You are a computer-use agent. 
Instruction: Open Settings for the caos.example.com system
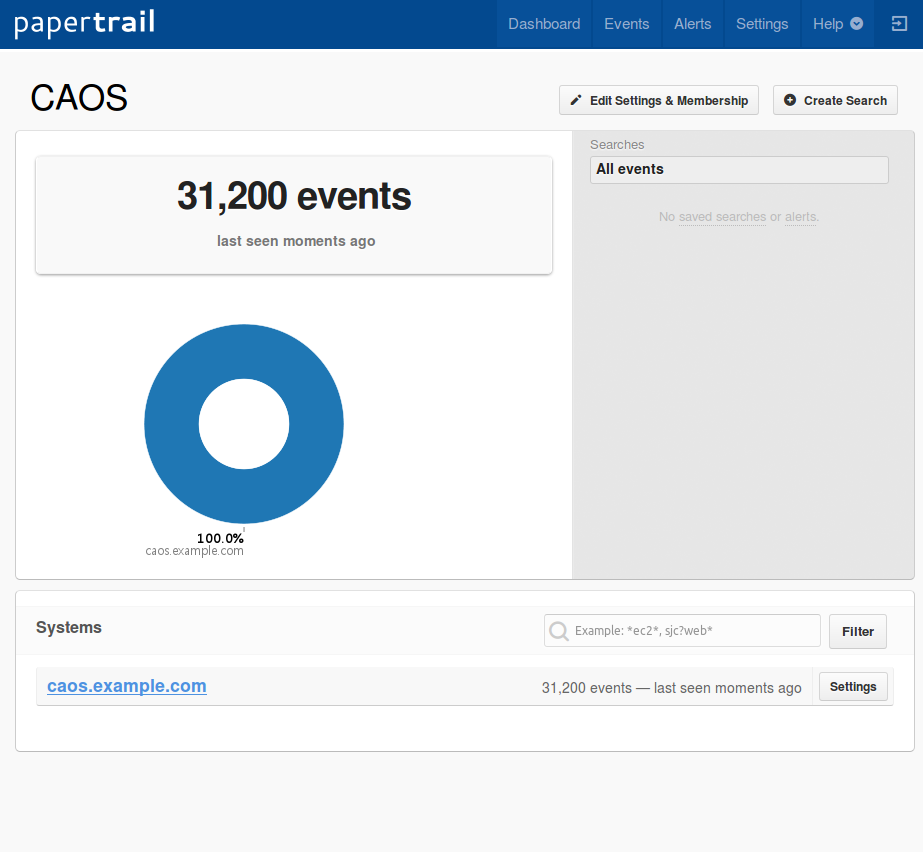[x=853, y=687]
